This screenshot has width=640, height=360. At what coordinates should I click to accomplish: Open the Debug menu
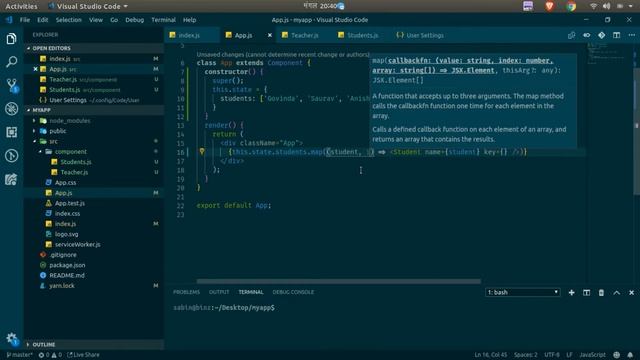[x=134, y=20]
